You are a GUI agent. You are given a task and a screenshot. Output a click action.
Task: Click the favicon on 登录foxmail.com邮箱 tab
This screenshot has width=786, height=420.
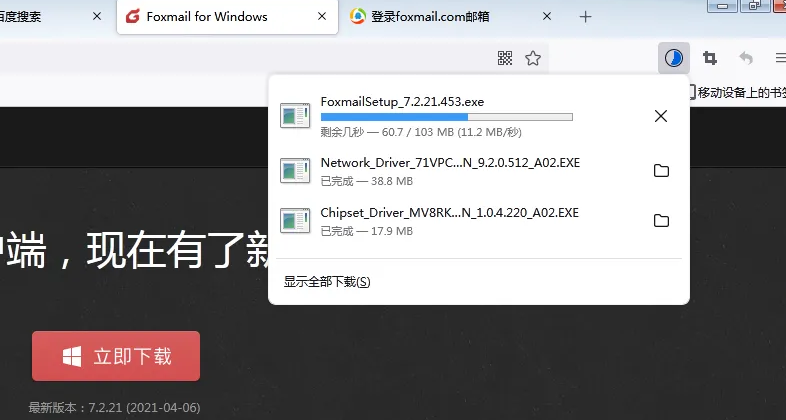357,17
